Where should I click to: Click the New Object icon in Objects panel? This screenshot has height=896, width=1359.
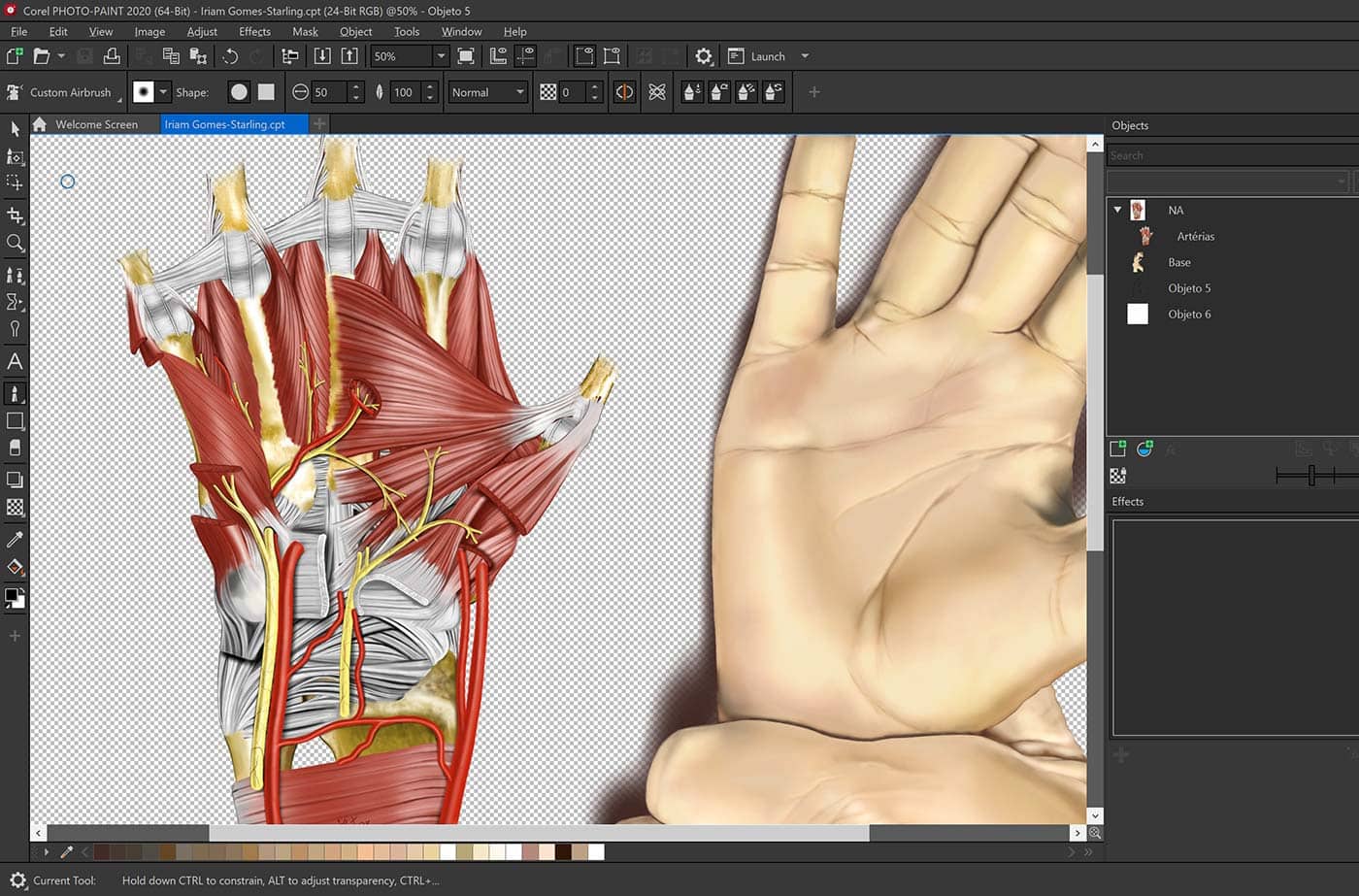point(1117,448)
